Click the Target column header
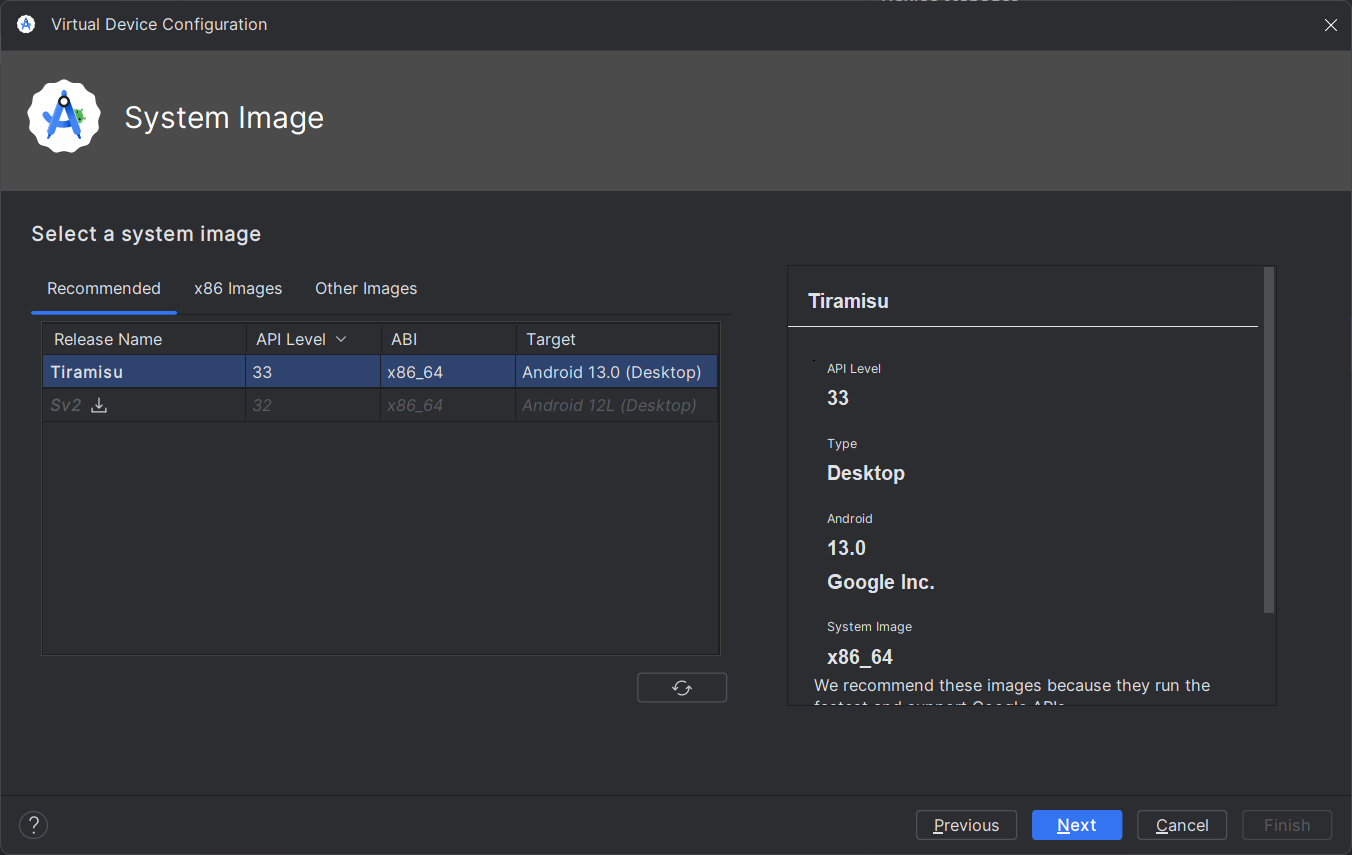1352x855 pixels. [x=617, y=340]
